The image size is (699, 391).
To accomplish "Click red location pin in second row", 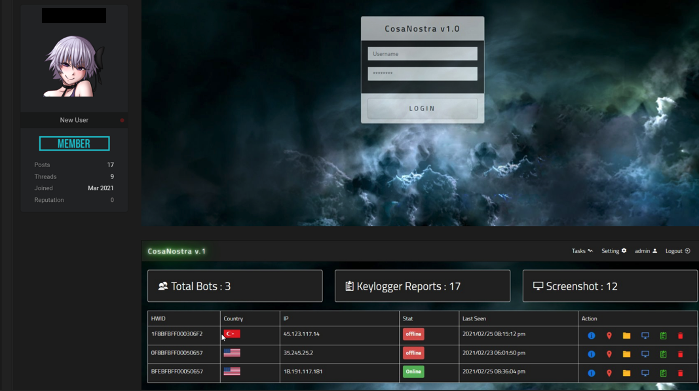I will tap(609, 354).
